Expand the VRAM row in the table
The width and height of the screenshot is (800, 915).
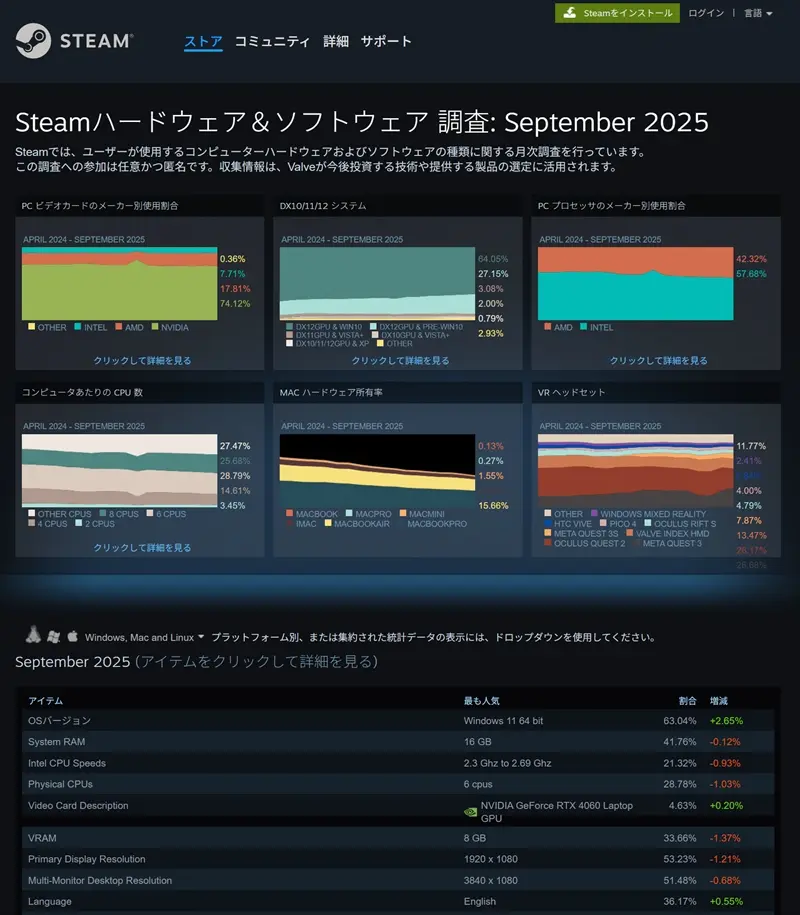pyautogui.click(x=44, y=838)
